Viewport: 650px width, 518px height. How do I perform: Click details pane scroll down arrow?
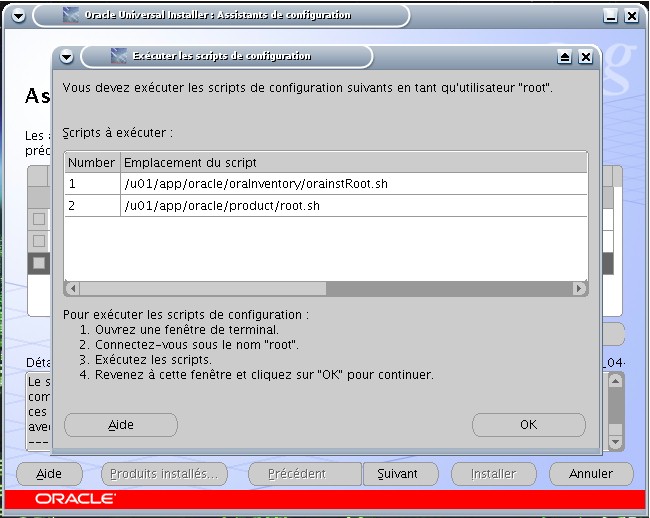pos(615,442)
